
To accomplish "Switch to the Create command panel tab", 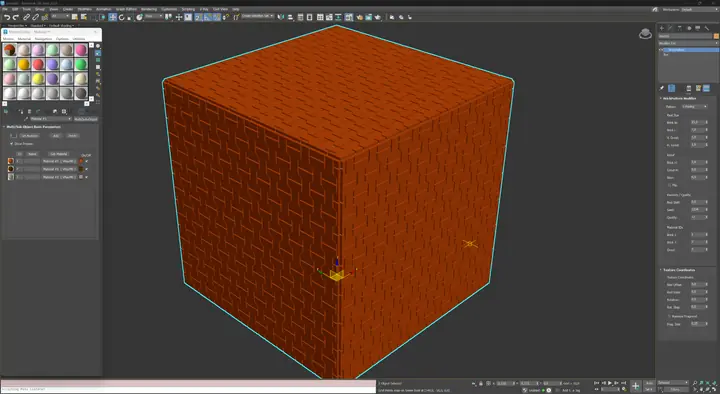I will pyautogui.click(x=662, y=28).
